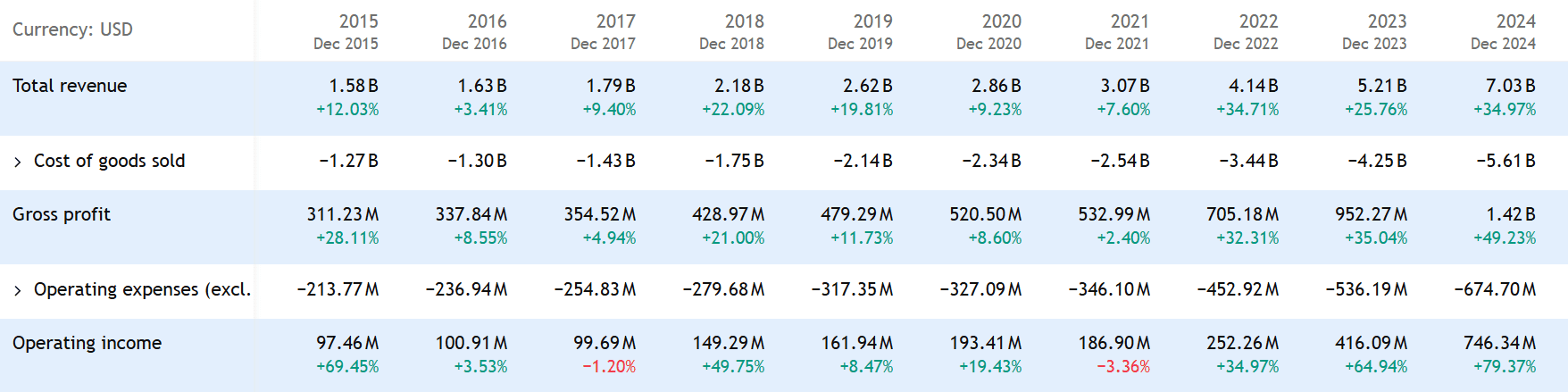
Task: Expand the Cost of goods sold row
Action: pos(17,162)
